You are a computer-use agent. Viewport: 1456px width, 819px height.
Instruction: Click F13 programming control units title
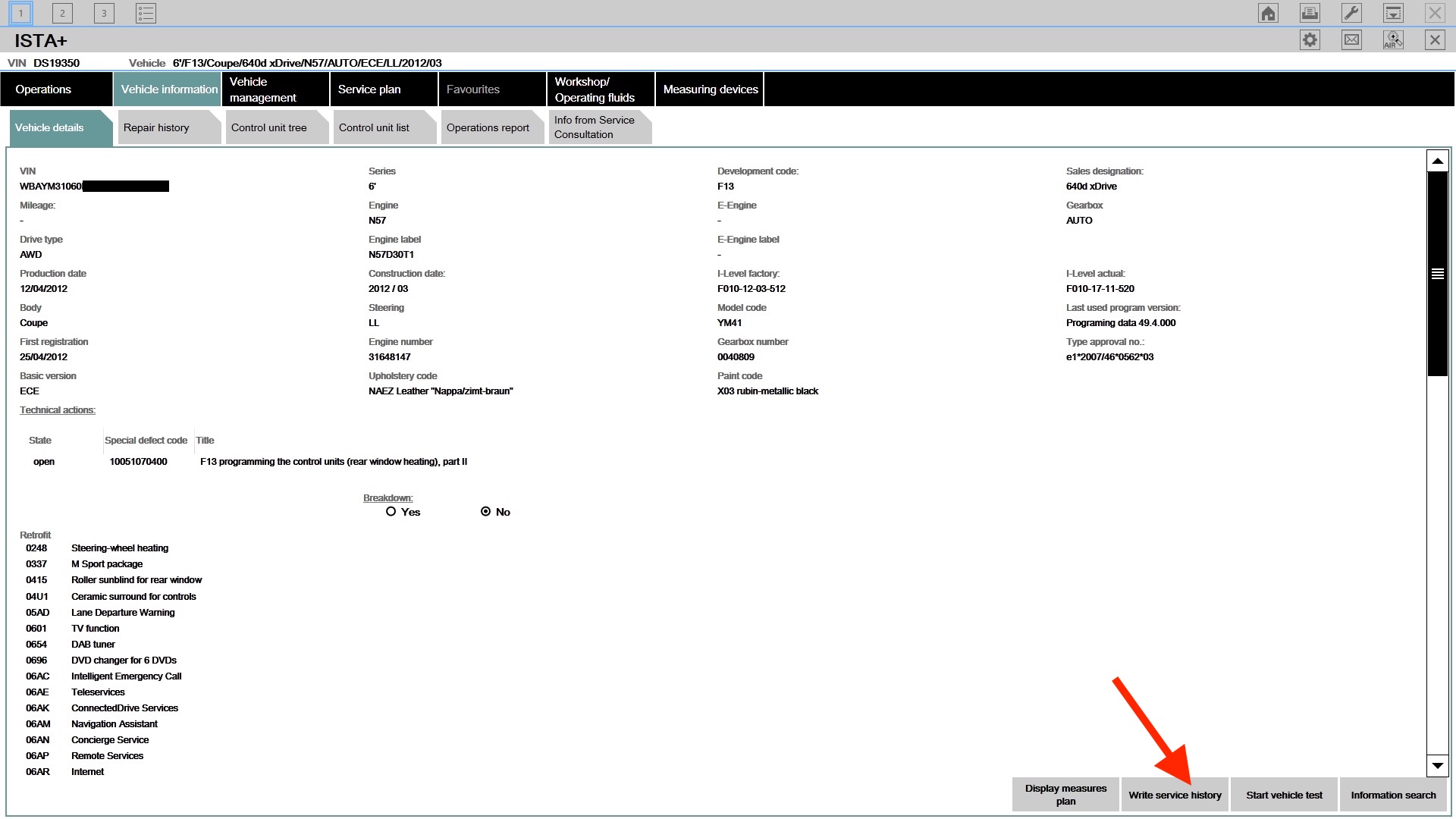pos(334,462)
